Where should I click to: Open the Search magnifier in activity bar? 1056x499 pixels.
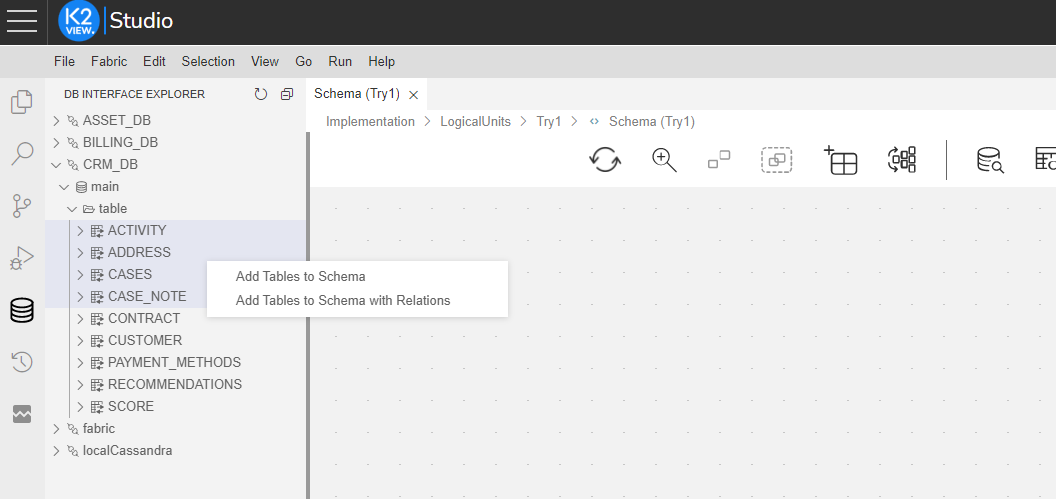click(x=21, y=154)
